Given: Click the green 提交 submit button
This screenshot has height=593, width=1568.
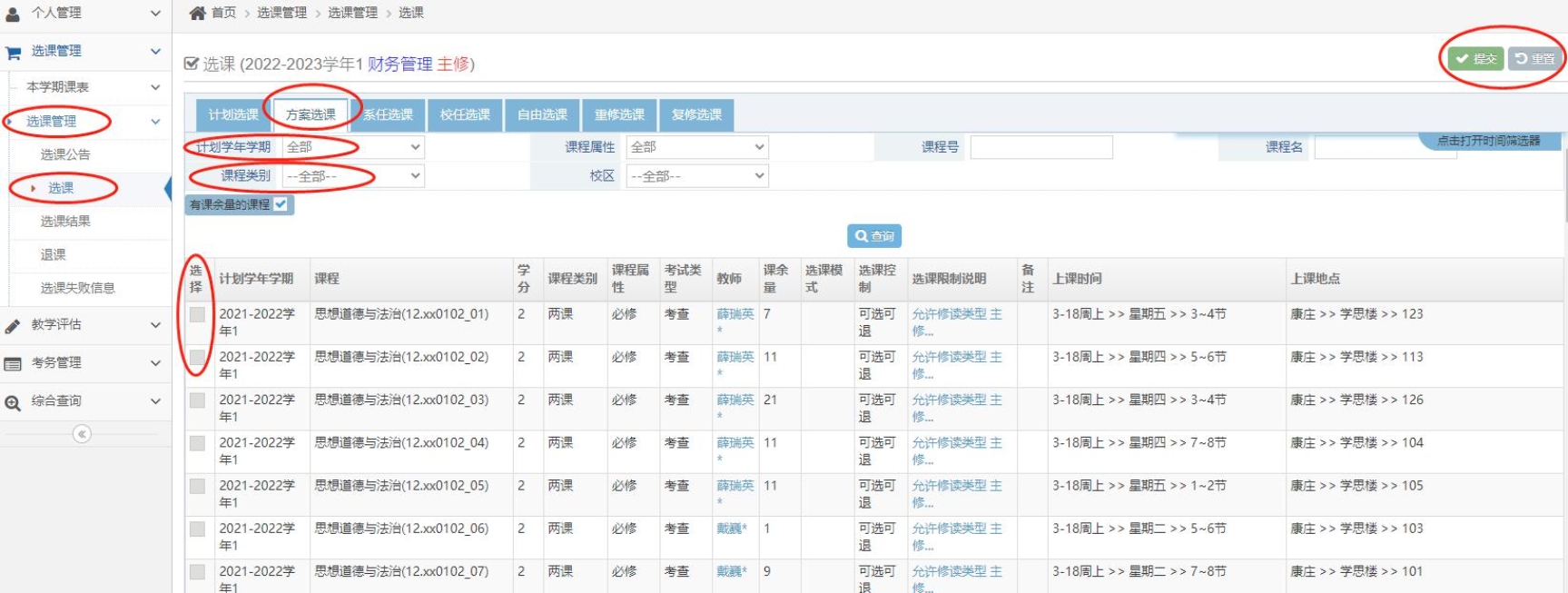Looking at the screenshot, I should pyautogui.click(x=1475, y=59).
